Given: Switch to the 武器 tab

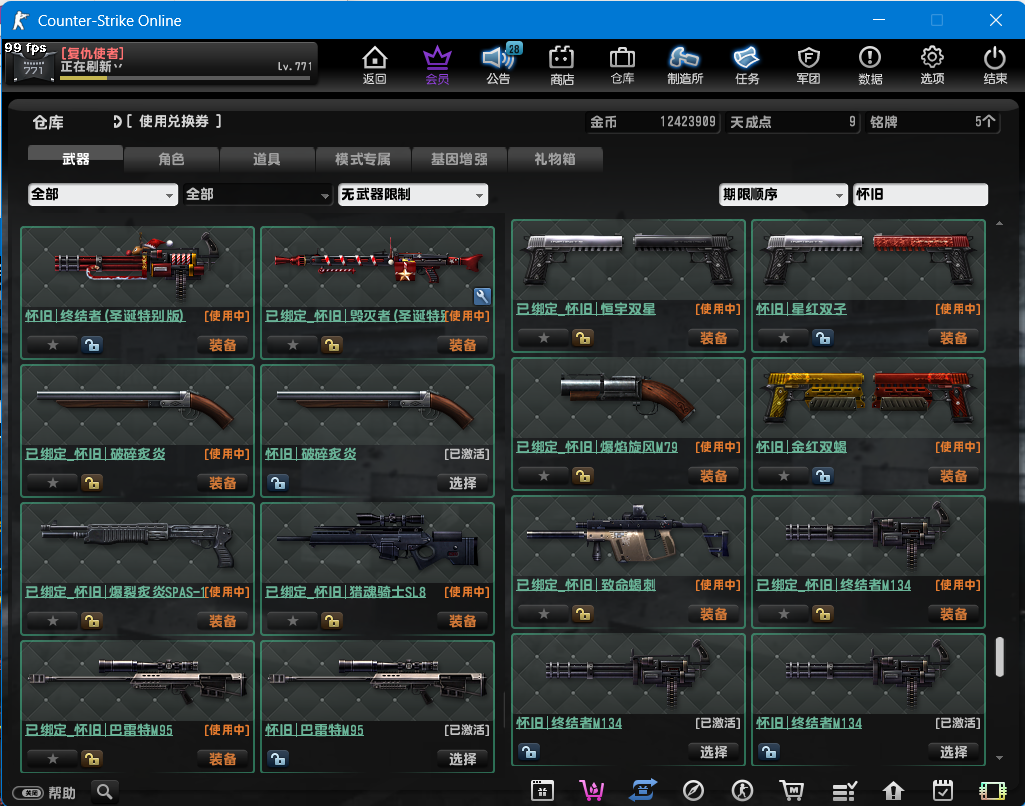Looking at the screenshot, I should 75,159.
